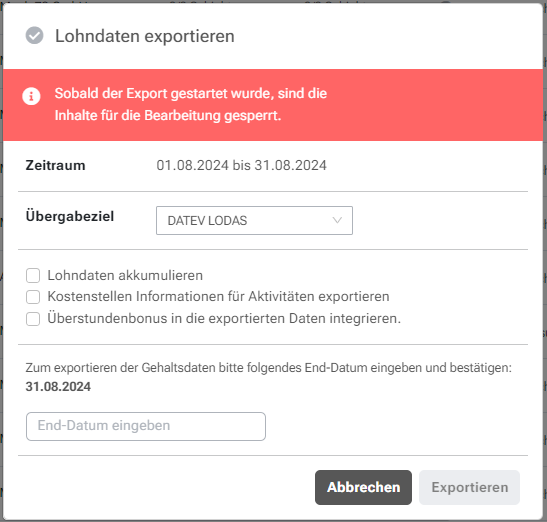Screen dimensions: 547x522
Task: Click the info icon in red banner
Action: 31,96
